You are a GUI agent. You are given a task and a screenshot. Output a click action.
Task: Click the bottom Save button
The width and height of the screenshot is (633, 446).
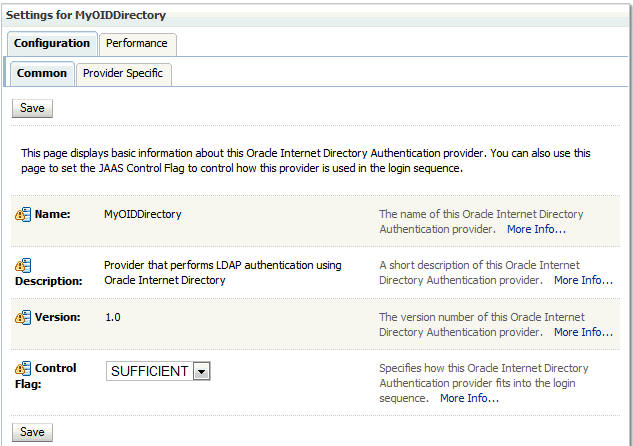coord(32,432)
